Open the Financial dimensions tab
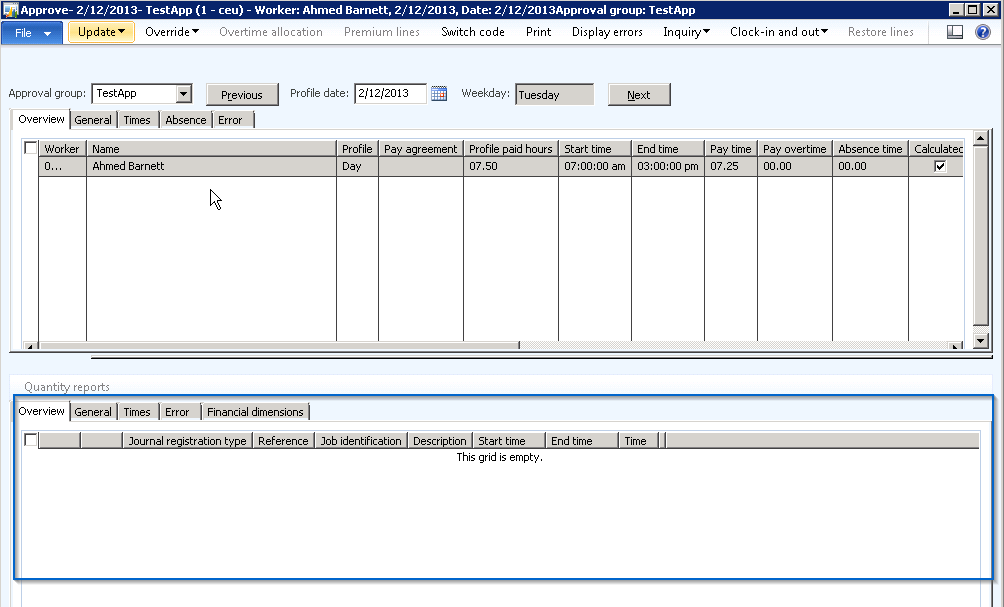This screenshot has height=607, width=1004. click(x=255, y=412)
